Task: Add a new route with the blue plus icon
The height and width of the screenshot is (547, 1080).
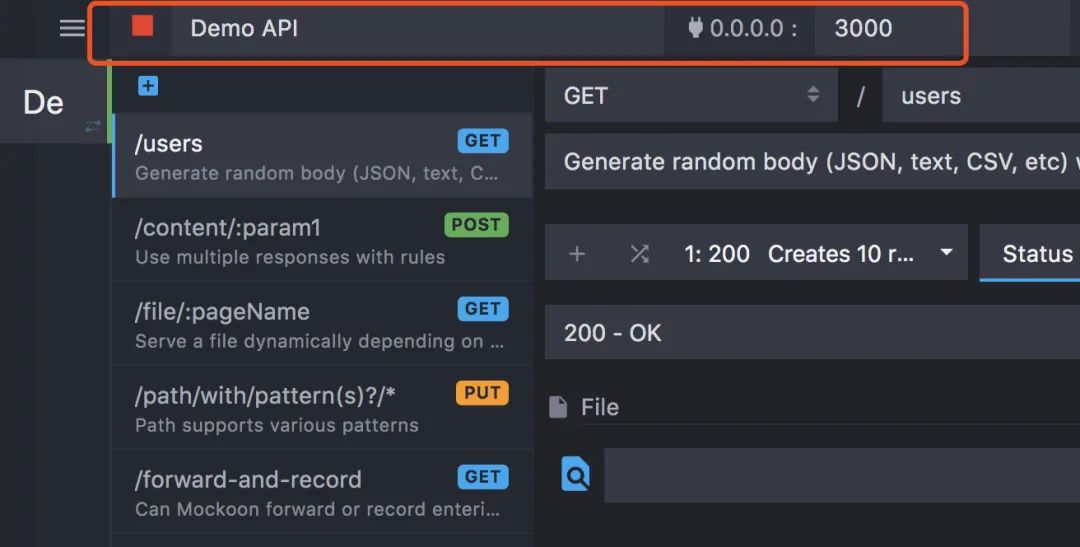Action: point(148,86)
